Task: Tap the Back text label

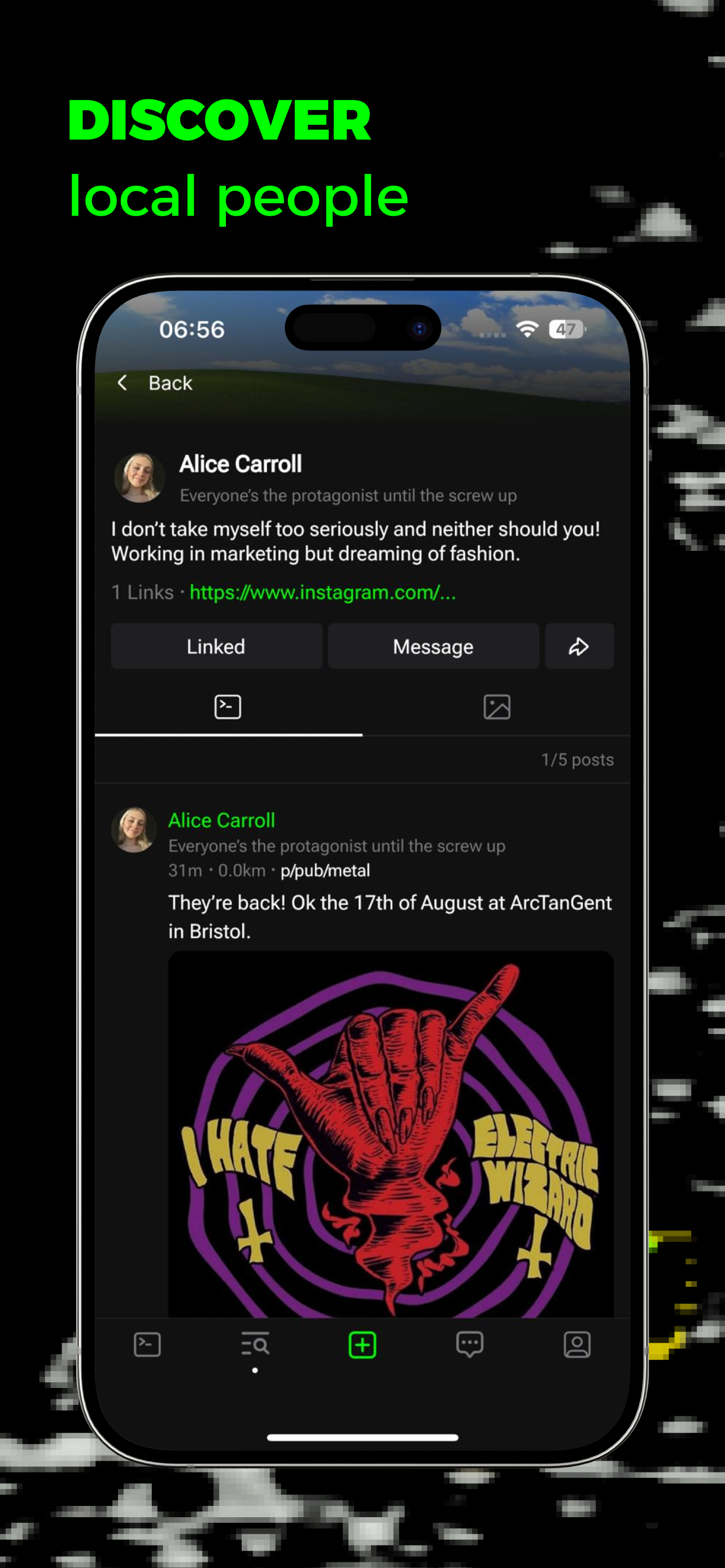Action: (x=171, y=383)
